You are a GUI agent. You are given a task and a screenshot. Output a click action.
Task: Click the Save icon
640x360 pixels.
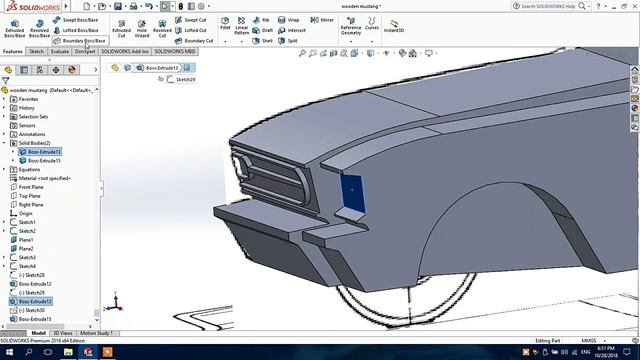click(118, 6)
